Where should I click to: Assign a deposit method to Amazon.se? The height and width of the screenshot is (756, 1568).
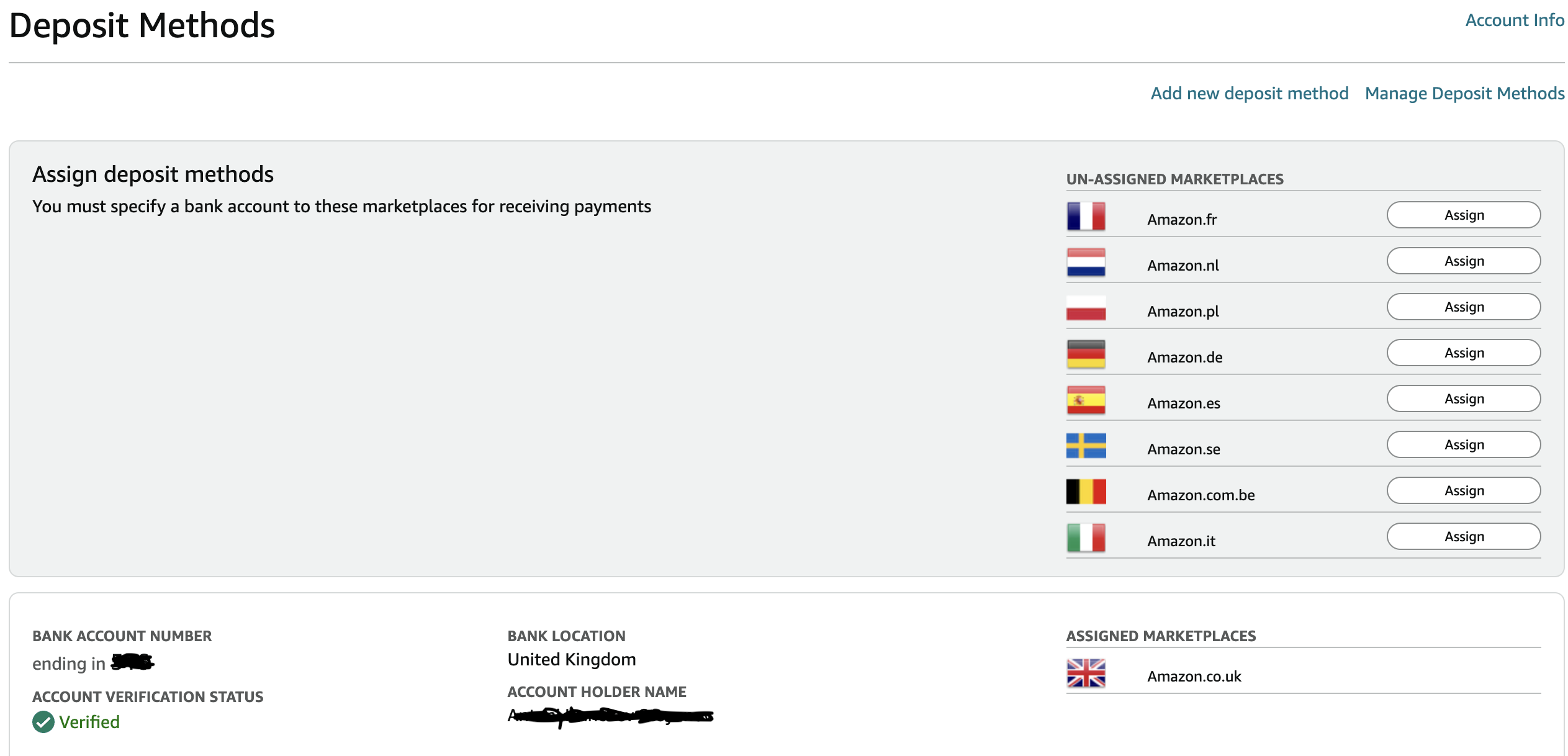(x=1464, y=444)
